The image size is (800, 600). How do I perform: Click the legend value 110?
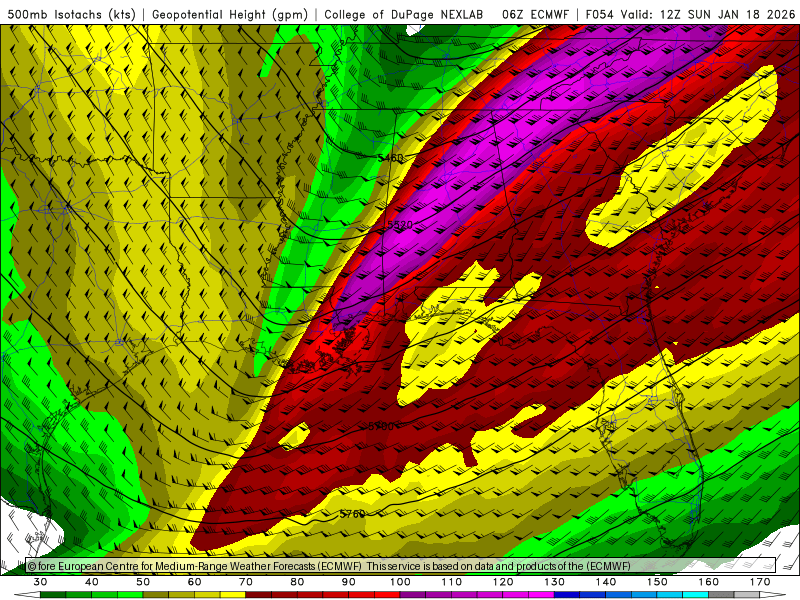452,582
